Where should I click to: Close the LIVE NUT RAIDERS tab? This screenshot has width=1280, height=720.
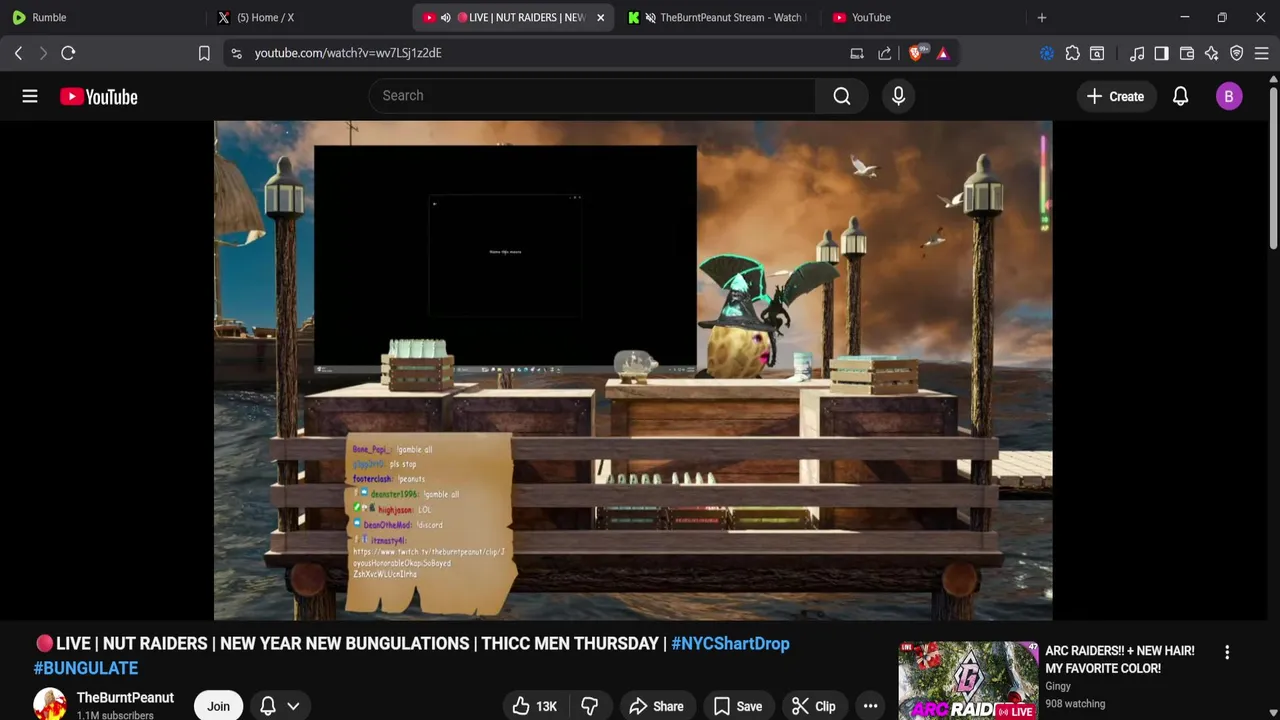(x=600, y=17)
